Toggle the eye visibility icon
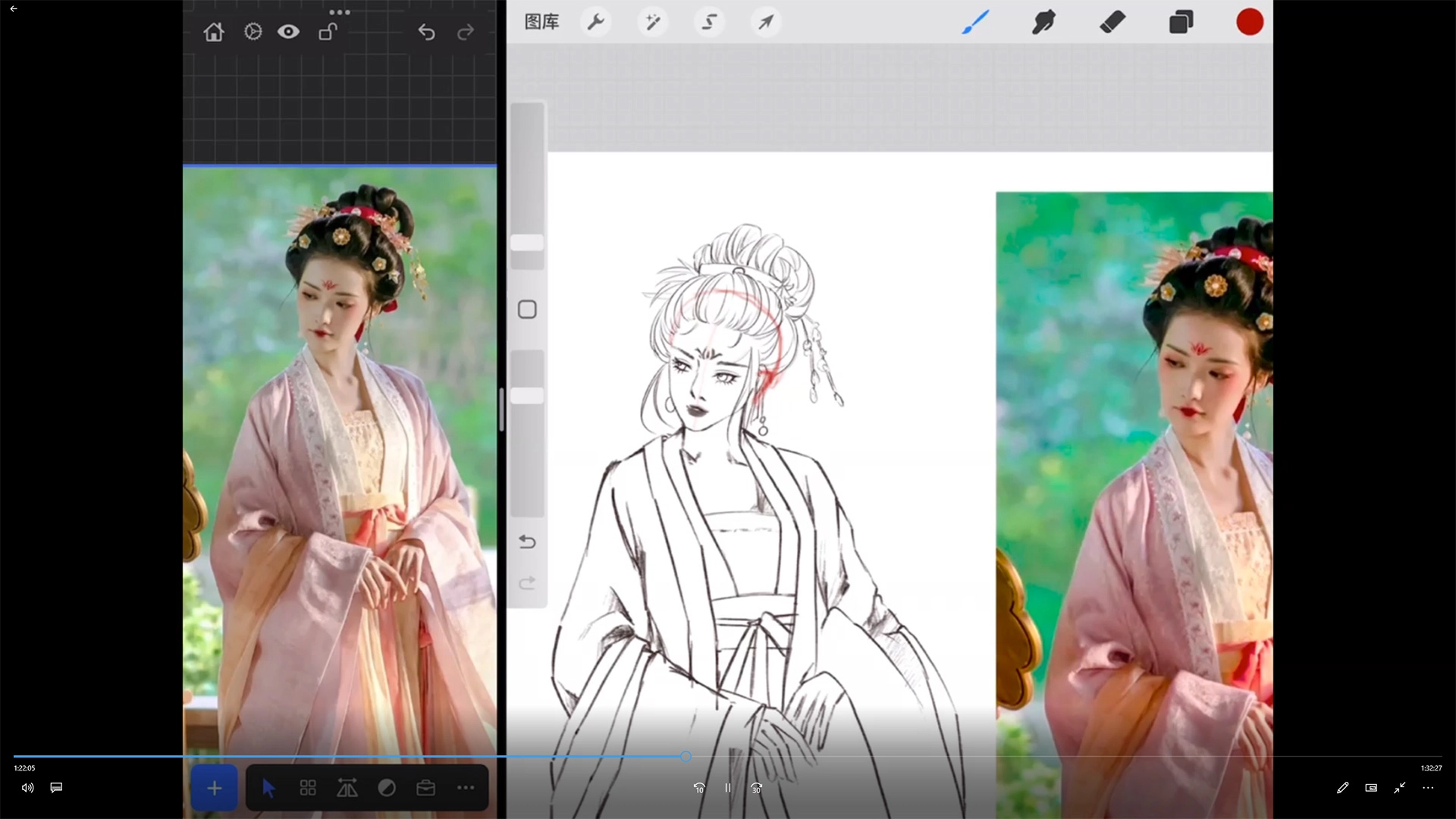 point(288,32)
